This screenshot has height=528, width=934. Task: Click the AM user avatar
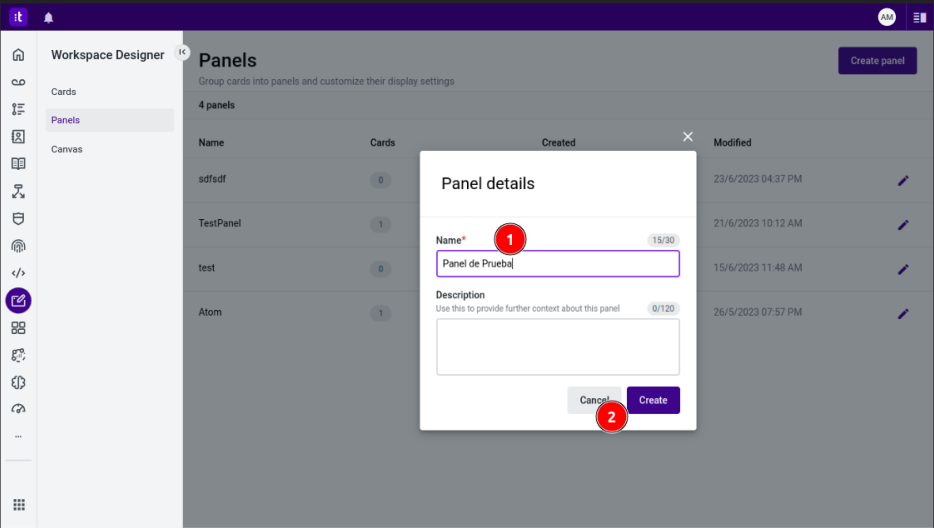(x=887, y=17)
